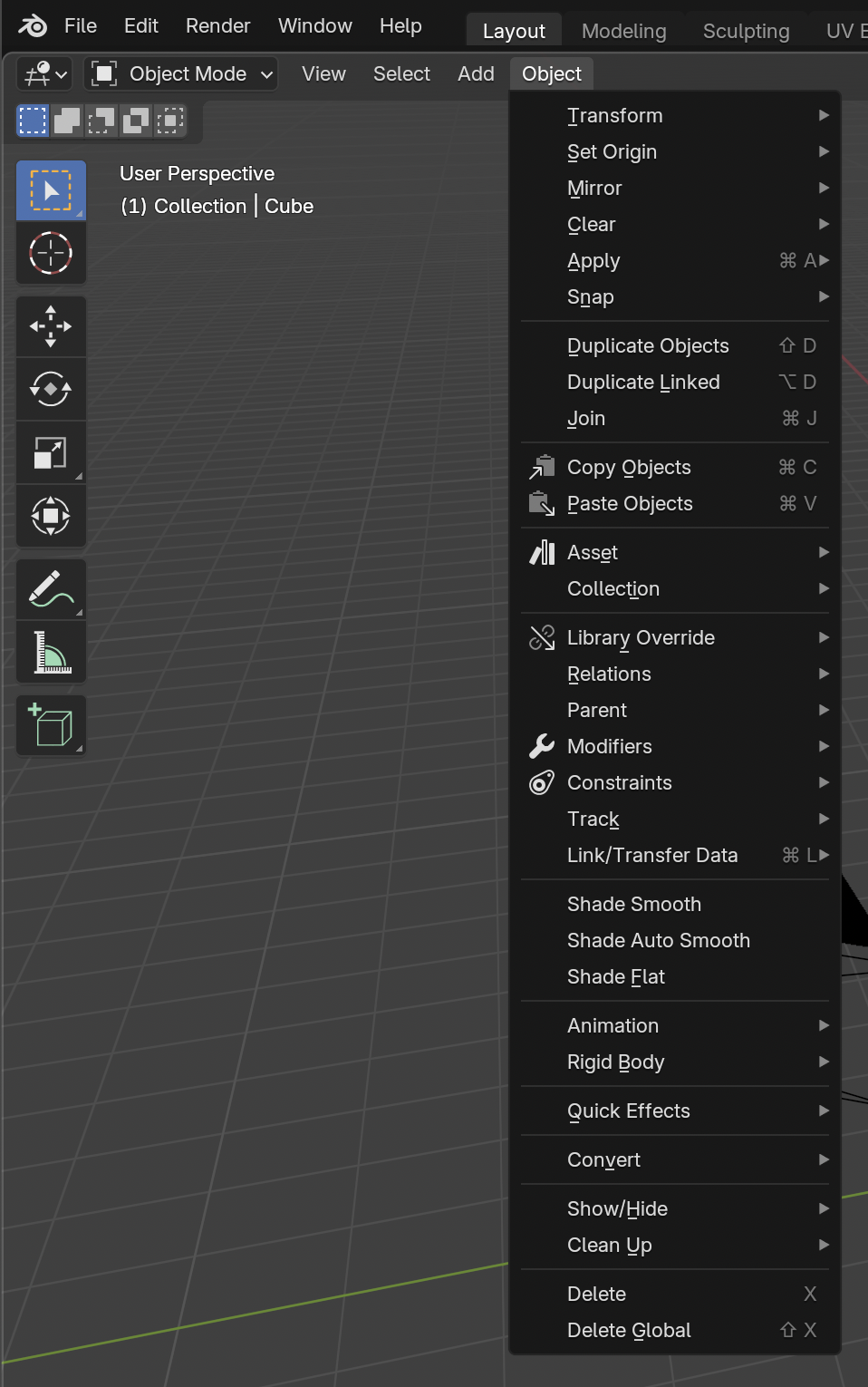The width and height of the screenshot is (868, 1387).
Task: Switch to the Sculpting workspace tab
Action: click(746, 31)
